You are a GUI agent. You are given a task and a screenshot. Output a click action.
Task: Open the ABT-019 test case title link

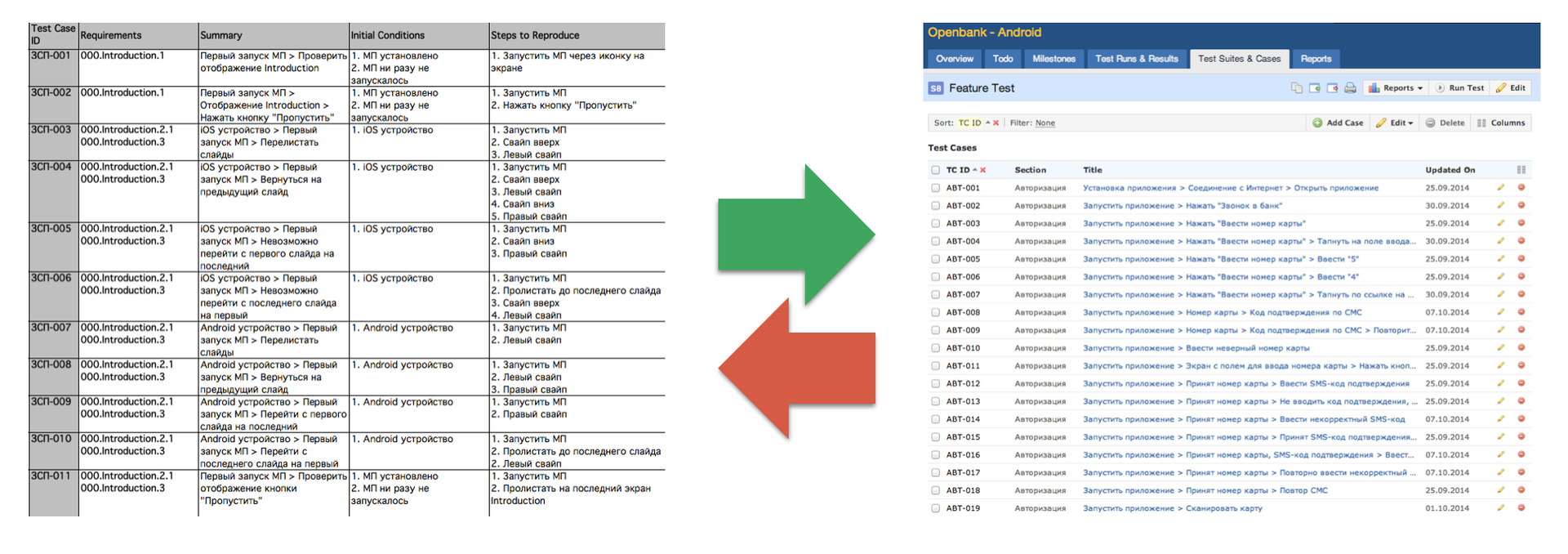pyautogui.click(x=1172, y=508)
